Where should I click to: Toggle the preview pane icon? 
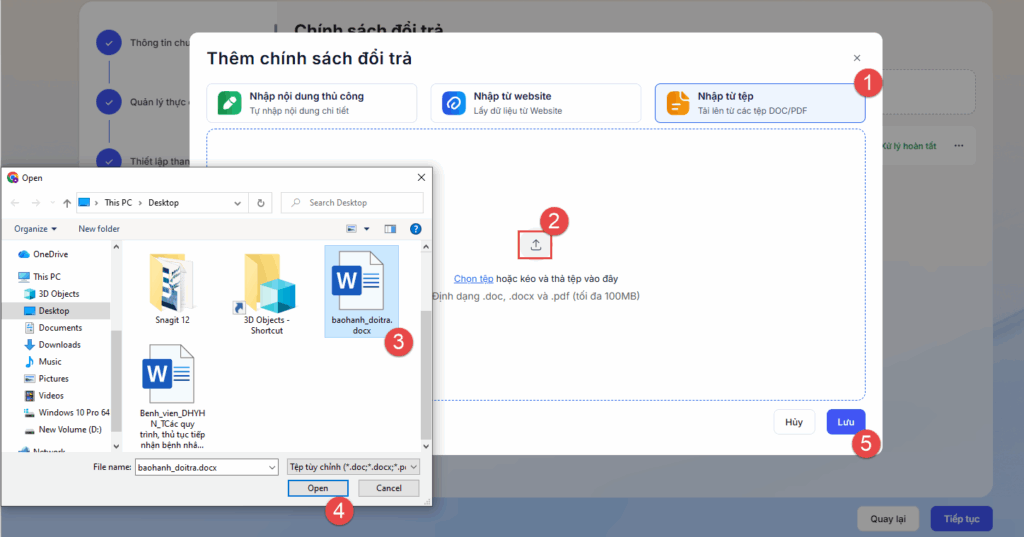pyautogui.click(x=390, y=229)
